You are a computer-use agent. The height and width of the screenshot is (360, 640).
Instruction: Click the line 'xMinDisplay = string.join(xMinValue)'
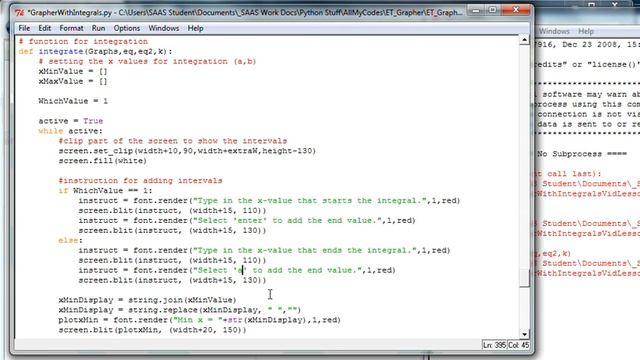click(x=147, y=300)
